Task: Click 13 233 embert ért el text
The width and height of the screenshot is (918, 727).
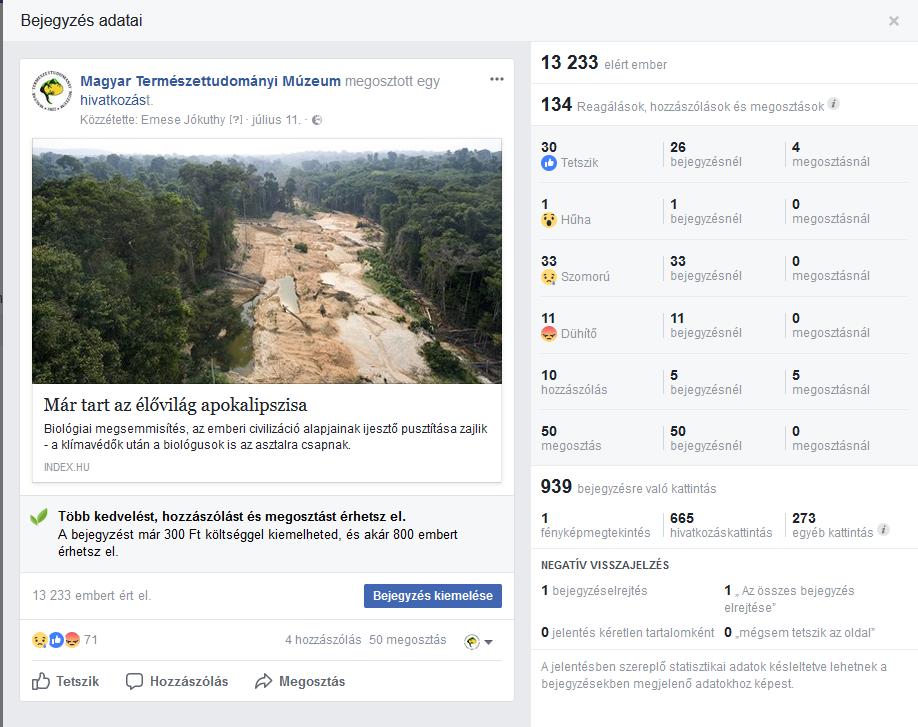Action: [x=91, y=595]
